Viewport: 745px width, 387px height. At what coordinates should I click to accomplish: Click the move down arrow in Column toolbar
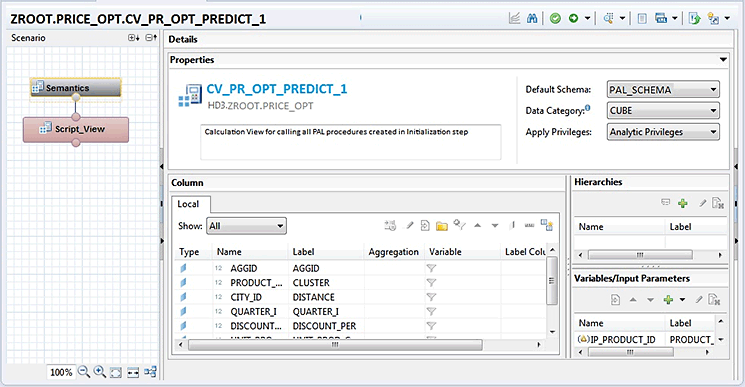coord(495,226)
